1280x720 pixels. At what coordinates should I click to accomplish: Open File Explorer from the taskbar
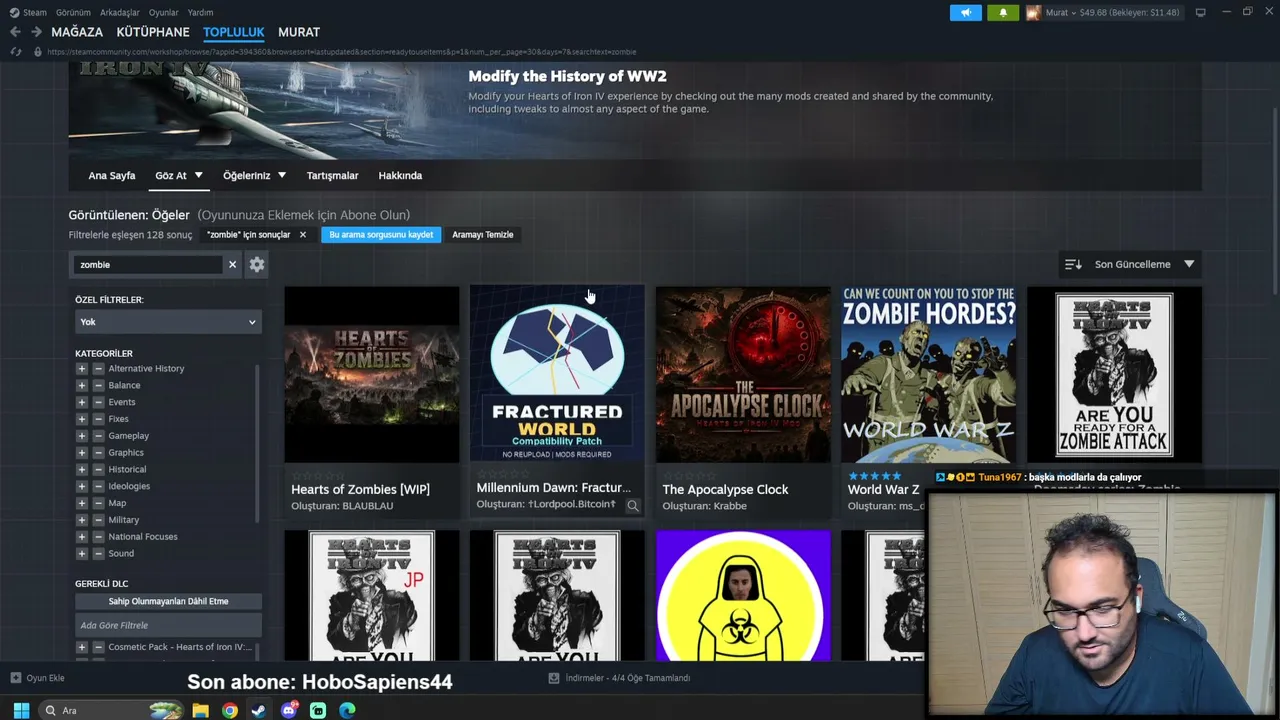pos(200,710)
